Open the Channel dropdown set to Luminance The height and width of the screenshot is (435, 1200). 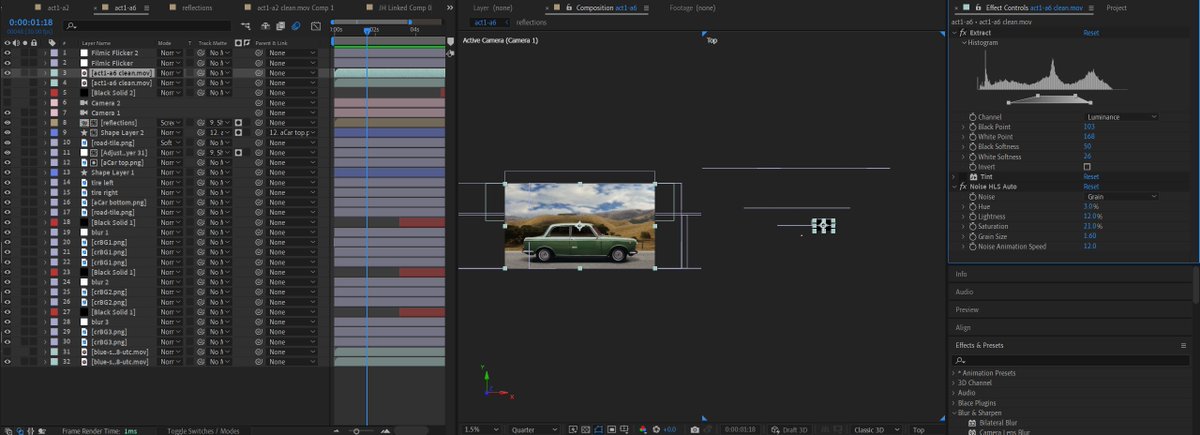click(x=1120, y=117)
